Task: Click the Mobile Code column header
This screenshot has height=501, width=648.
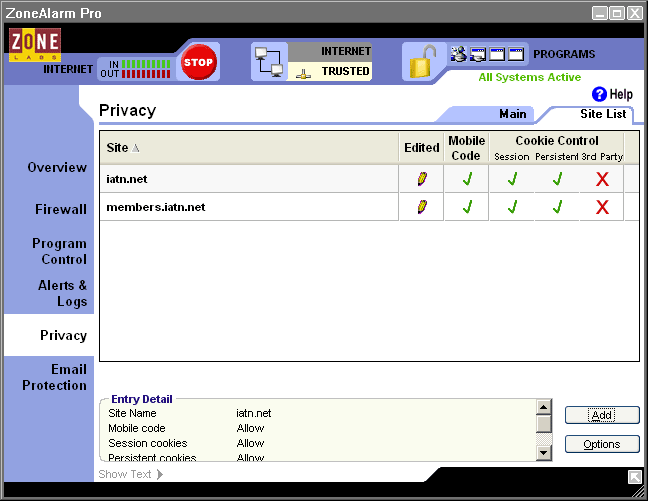Action: 467,148
